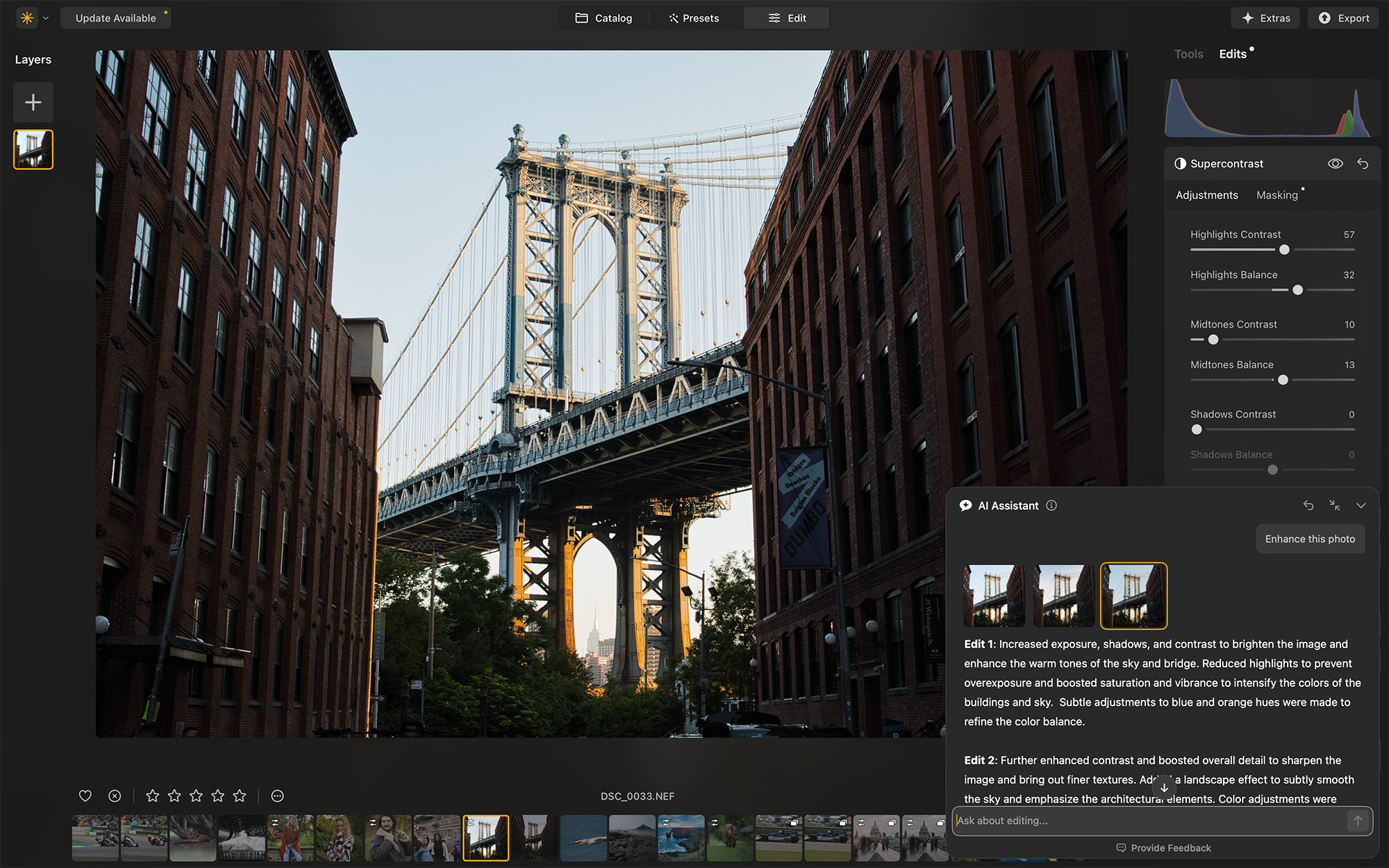Open the AI Assistant info tooltip
1389x868 pixels.
(1051, 506)
